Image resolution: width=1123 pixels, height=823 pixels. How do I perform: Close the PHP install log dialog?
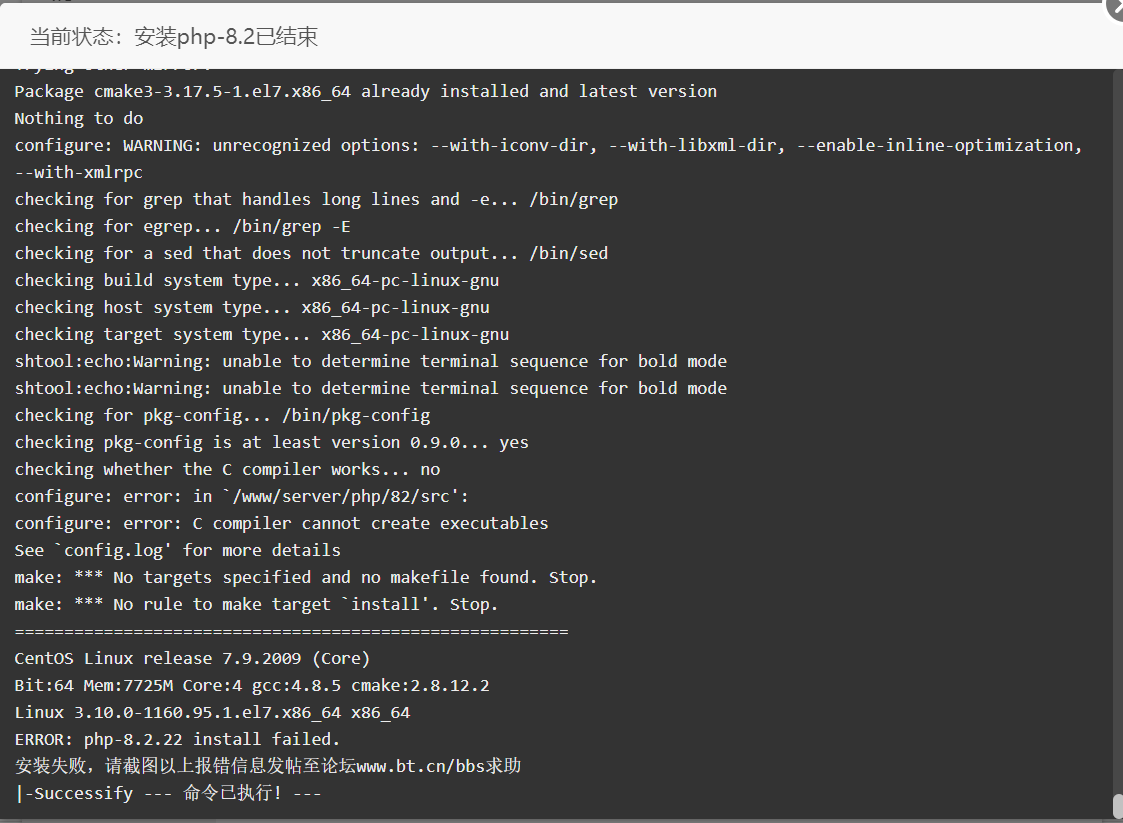coord(1115,7)
